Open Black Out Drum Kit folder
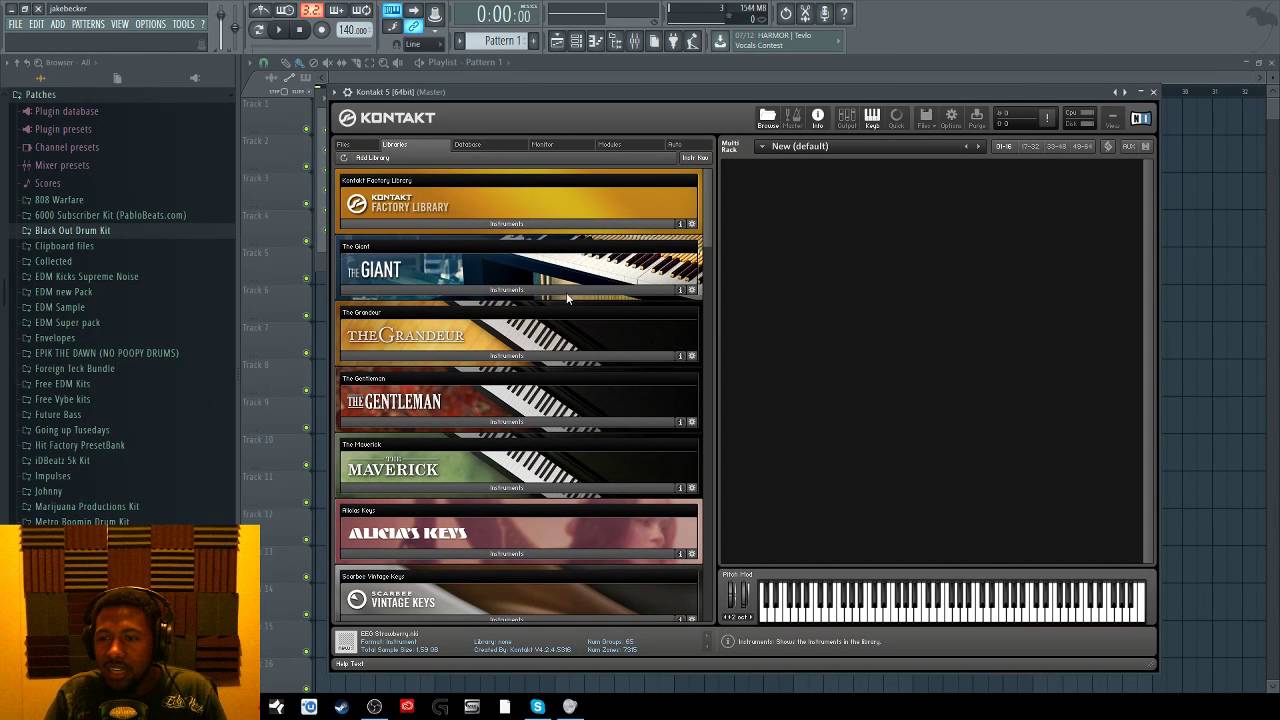Screen dimensions: 1280x720 click(72, 231)
